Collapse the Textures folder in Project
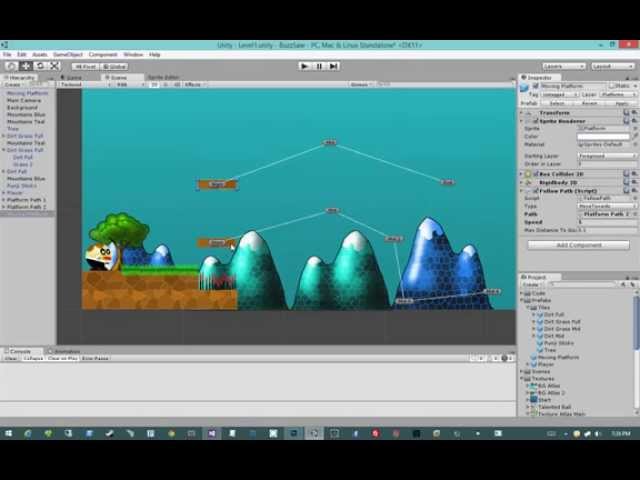 click(521, 379)
